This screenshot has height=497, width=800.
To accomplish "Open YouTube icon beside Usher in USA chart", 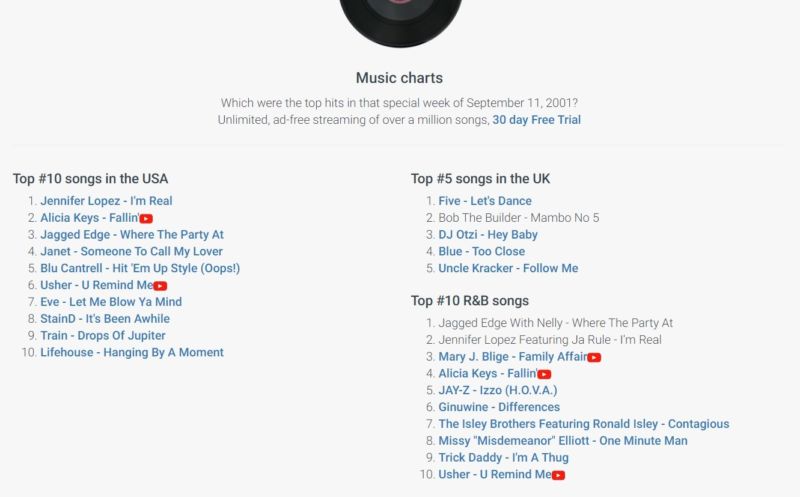I will click(x=160, y=286).
